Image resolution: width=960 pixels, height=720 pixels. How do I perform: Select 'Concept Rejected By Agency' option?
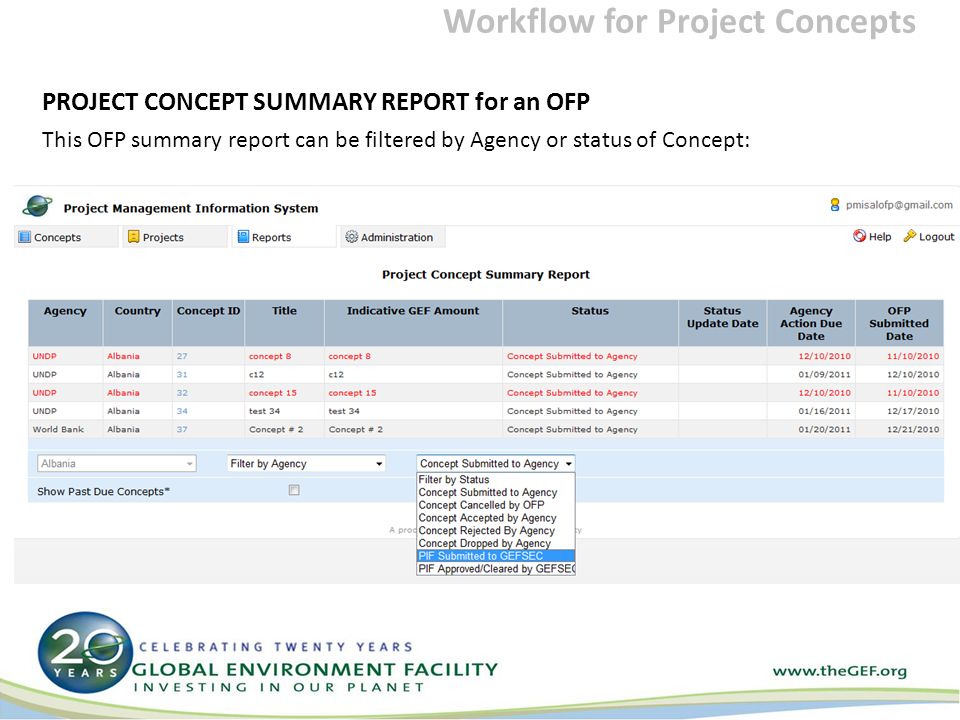(496, 531)
